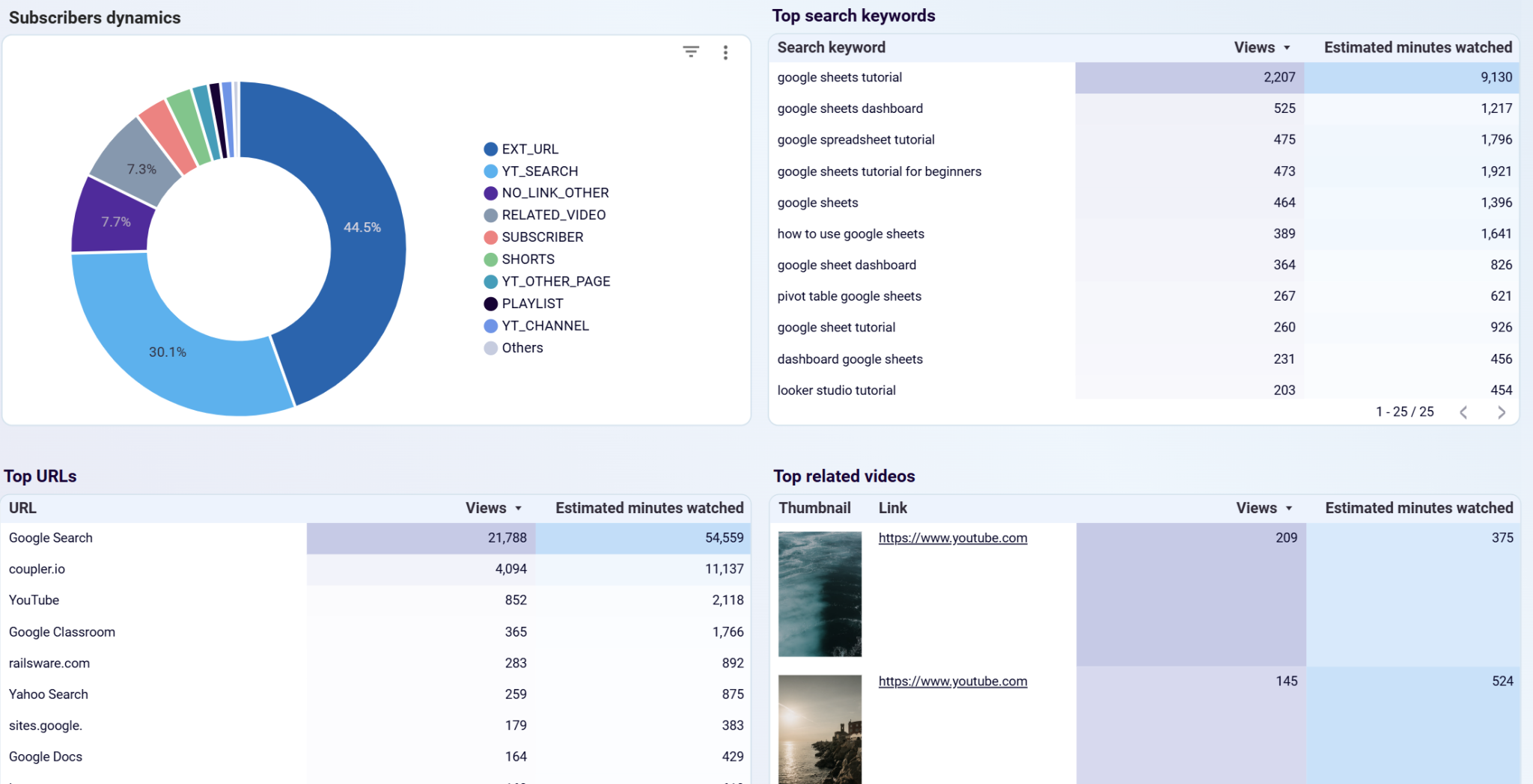This screenshot has width=1533, height=784.
Task: Click the sunset cliff video thumbnail
Action: pyautogui.click(x=820, y=729)
